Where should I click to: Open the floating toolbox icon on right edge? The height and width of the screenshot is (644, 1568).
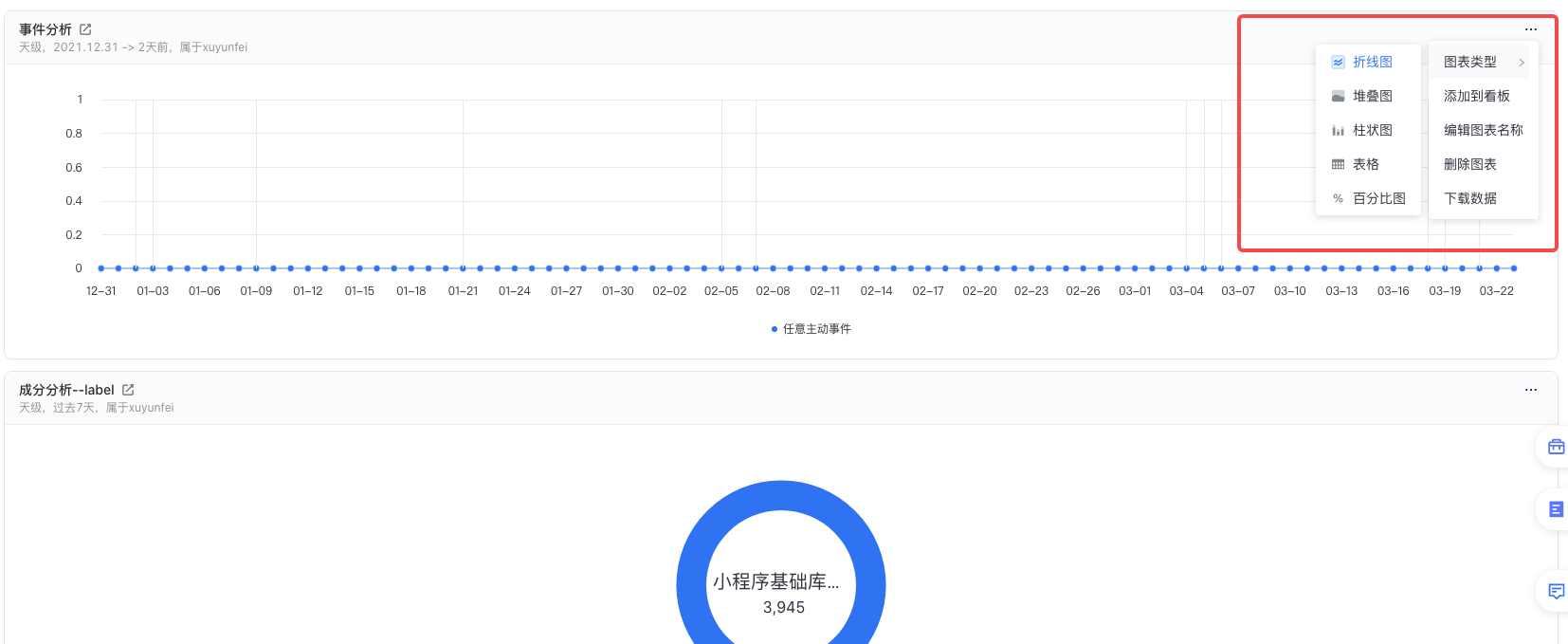pyautogui.click(x=1556, y=447)
